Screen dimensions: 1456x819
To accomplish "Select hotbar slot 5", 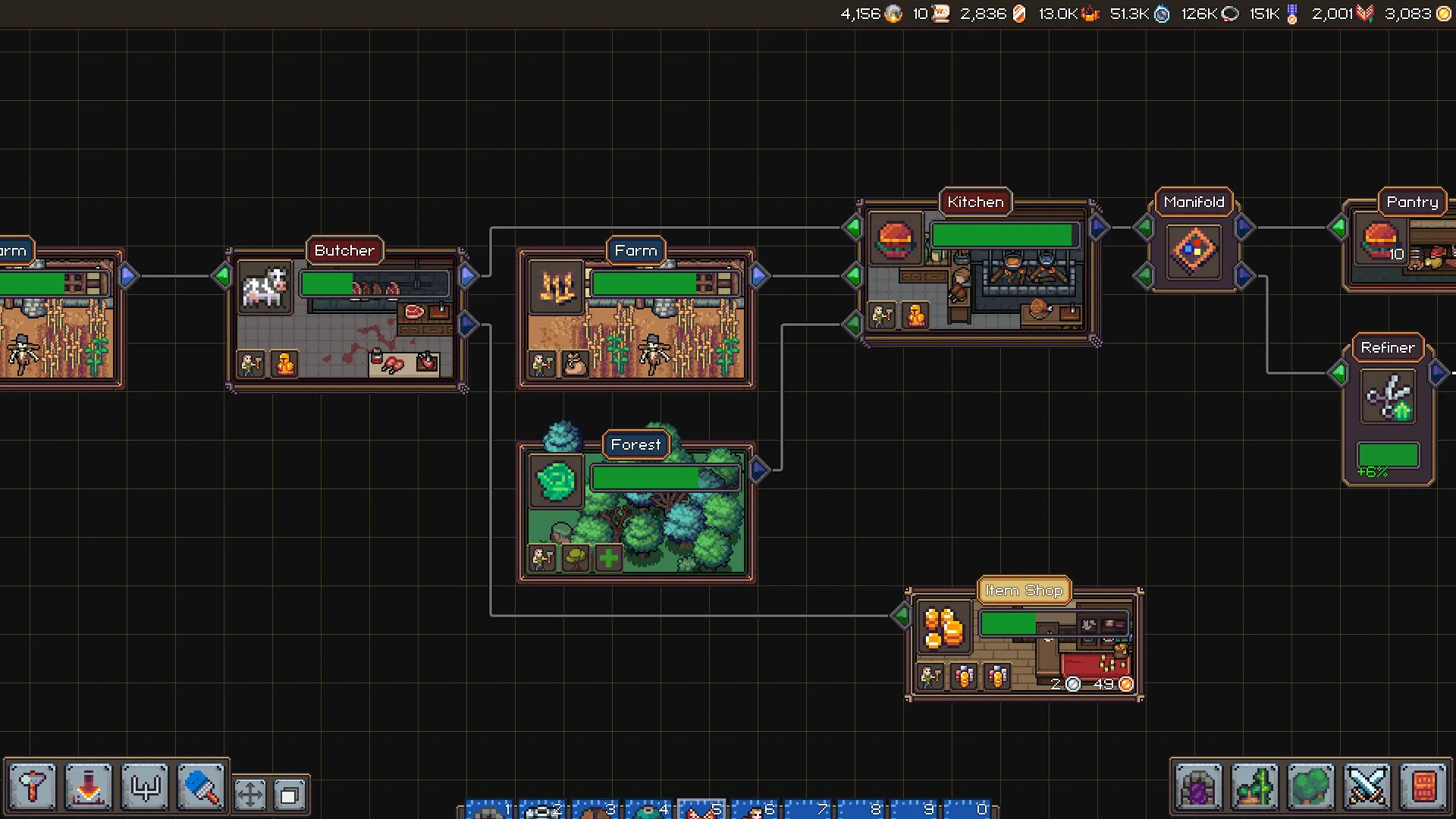I will click(x=702, y=809).
